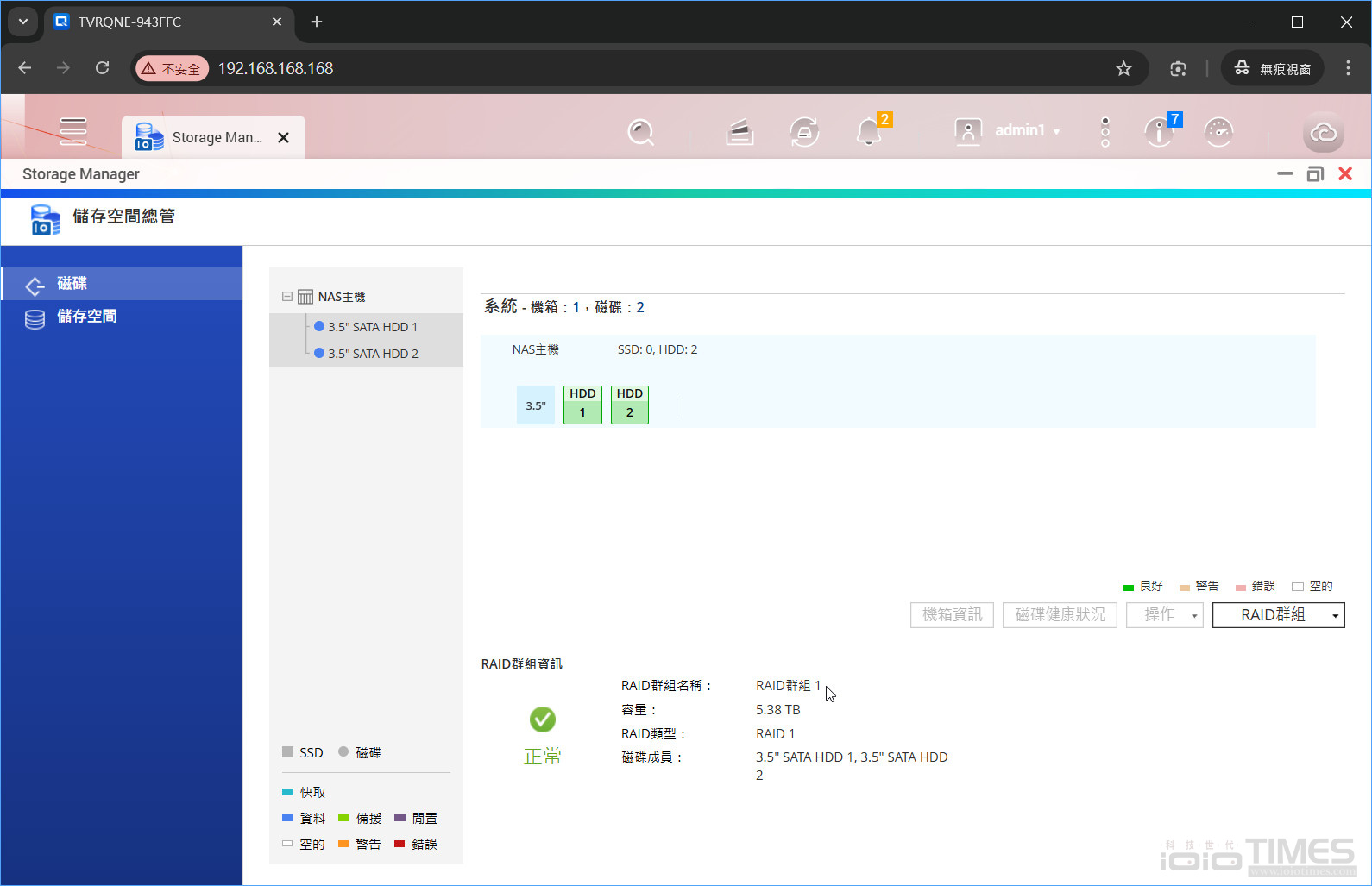Click the green 備援 legend swatch

tap(343, 818)
